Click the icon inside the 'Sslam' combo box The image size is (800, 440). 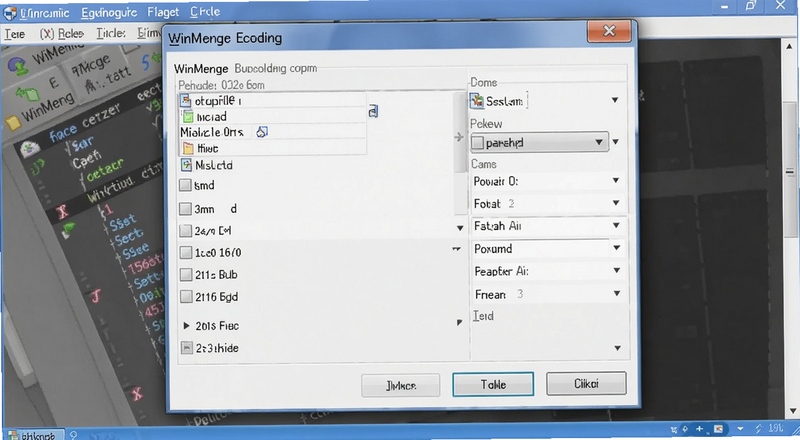click(477, 101)
